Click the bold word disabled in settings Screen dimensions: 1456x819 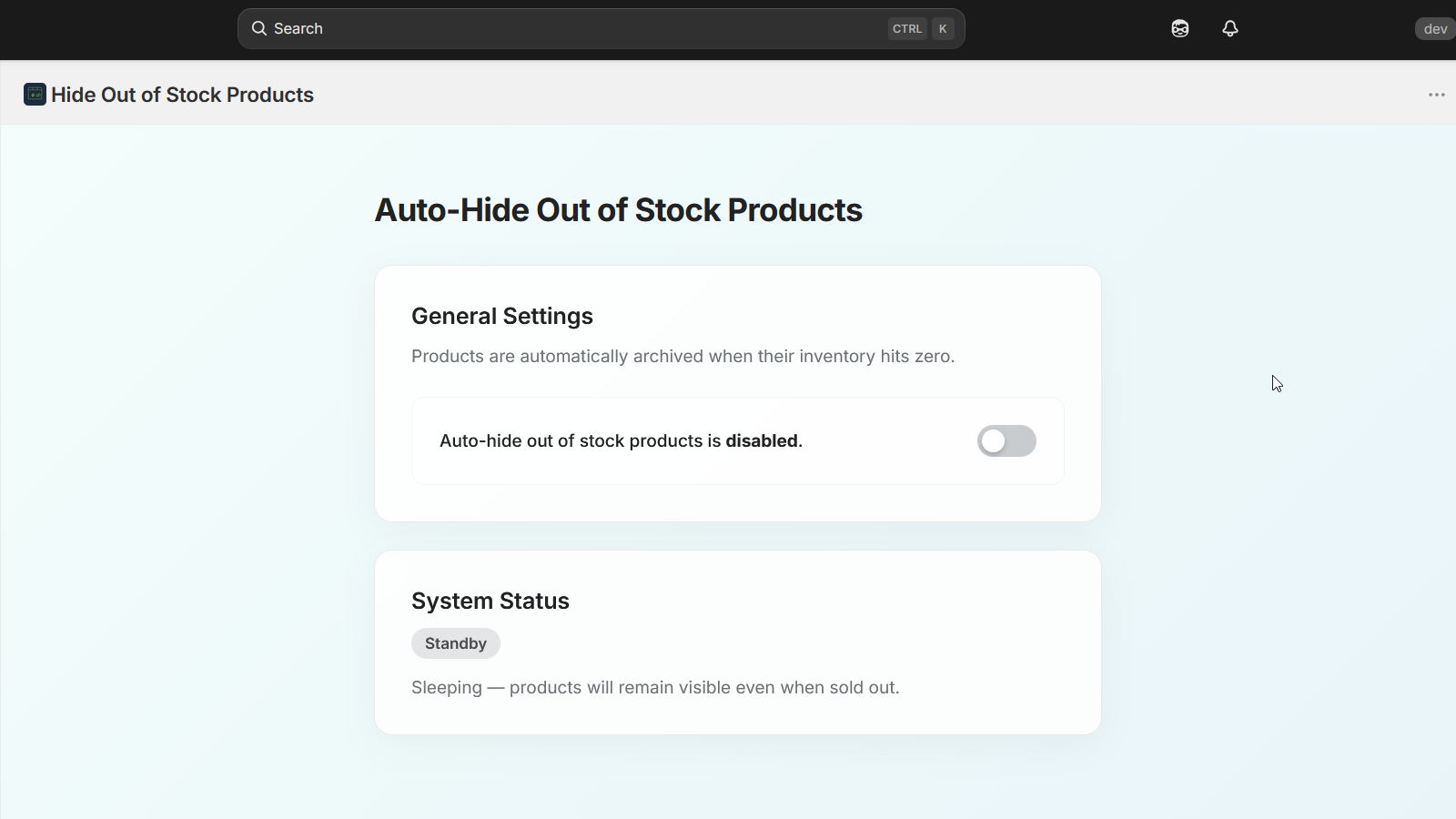click(x=762, y=440)
